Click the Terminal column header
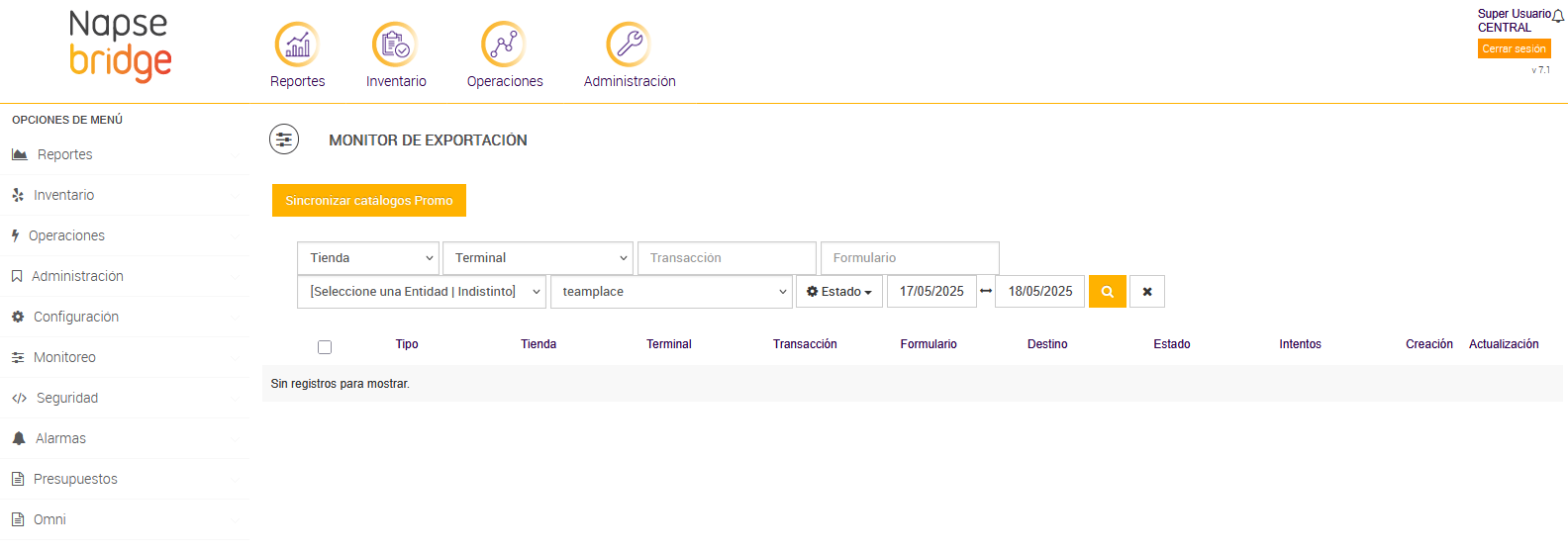 point(669,344)
